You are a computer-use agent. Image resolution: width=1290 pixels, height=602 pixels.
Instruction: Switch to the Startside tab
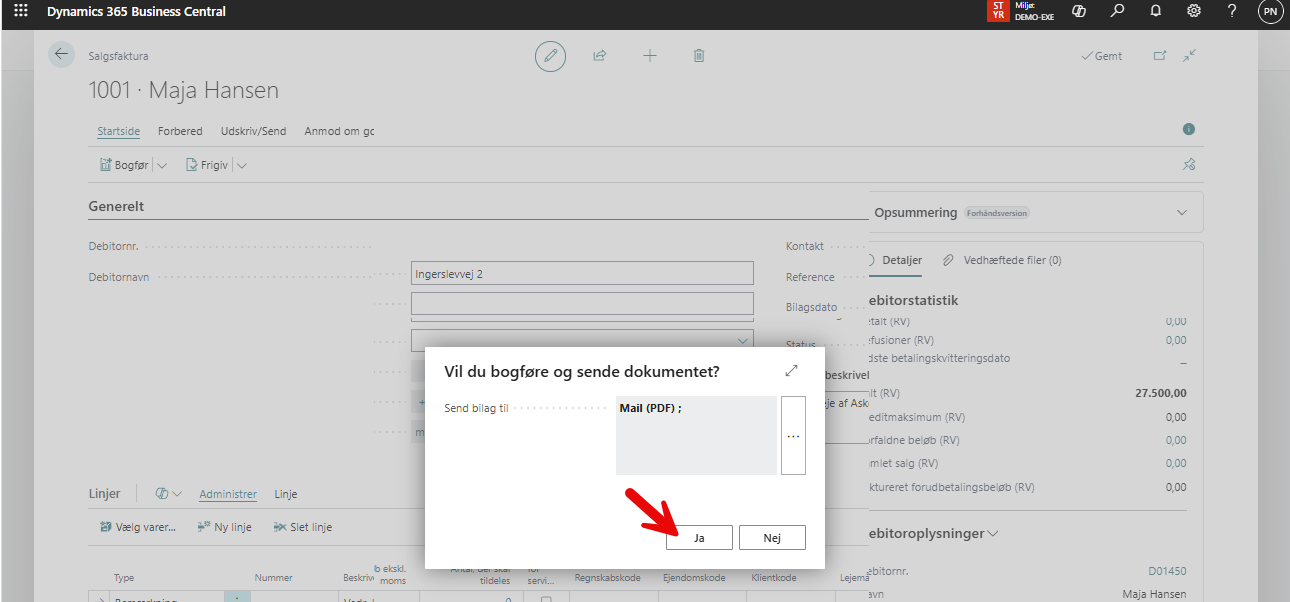pyautogui.click(x=118, y=131)
